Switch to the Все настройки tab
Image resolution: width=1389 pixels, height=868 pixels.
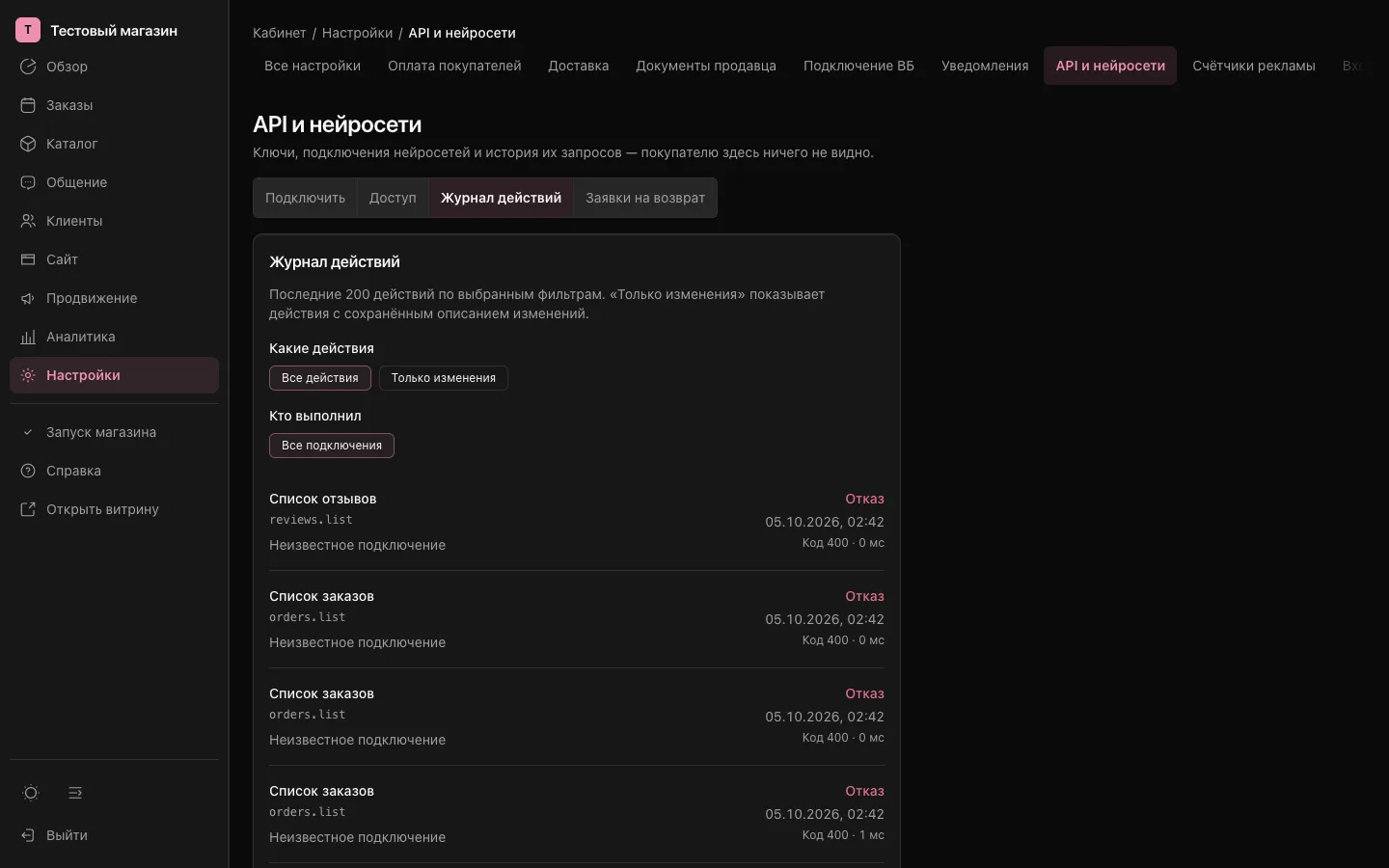pos(313,66)
